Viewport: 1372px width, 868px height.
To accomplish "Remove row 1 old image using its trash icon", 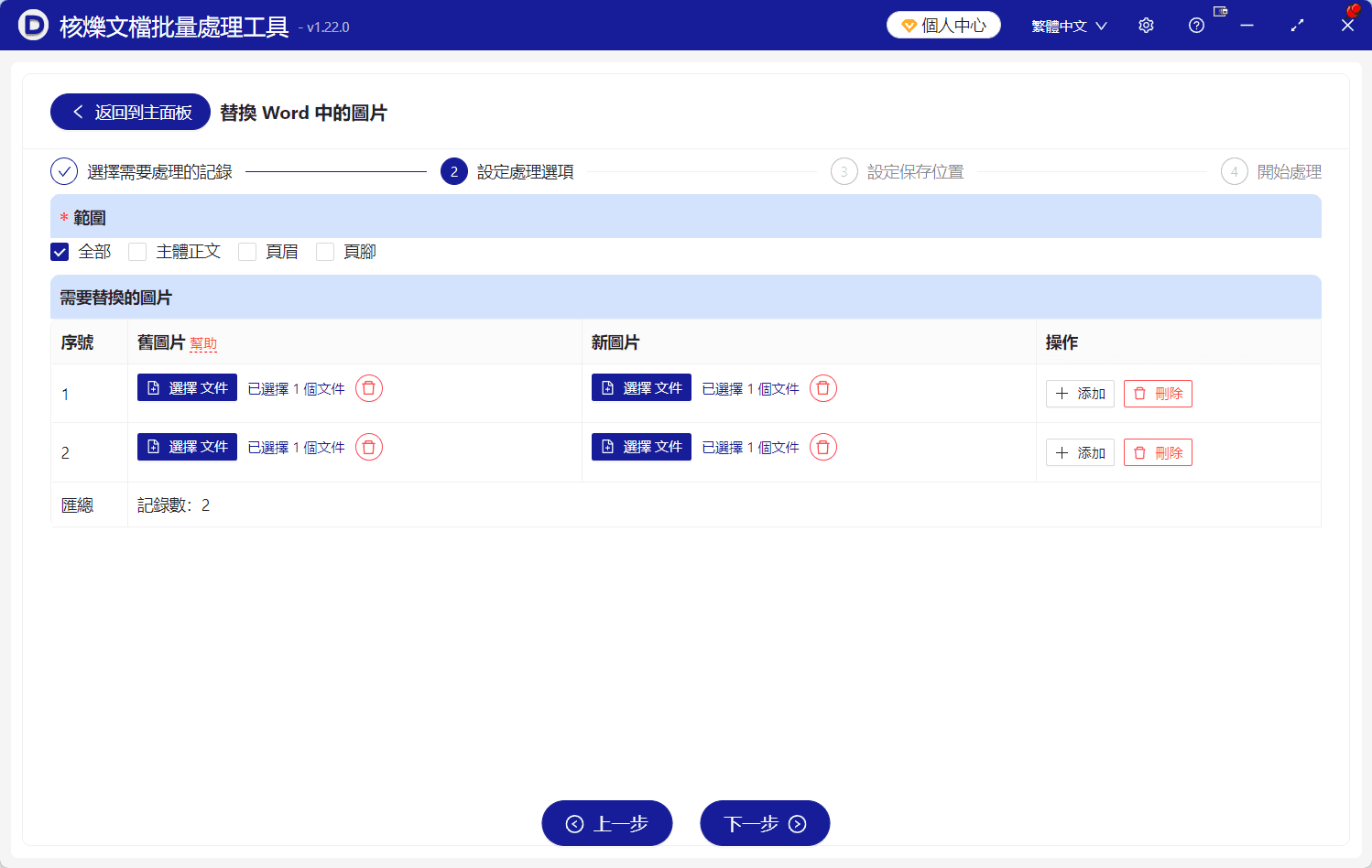I will pyautogui.click(x=369, y=388).
